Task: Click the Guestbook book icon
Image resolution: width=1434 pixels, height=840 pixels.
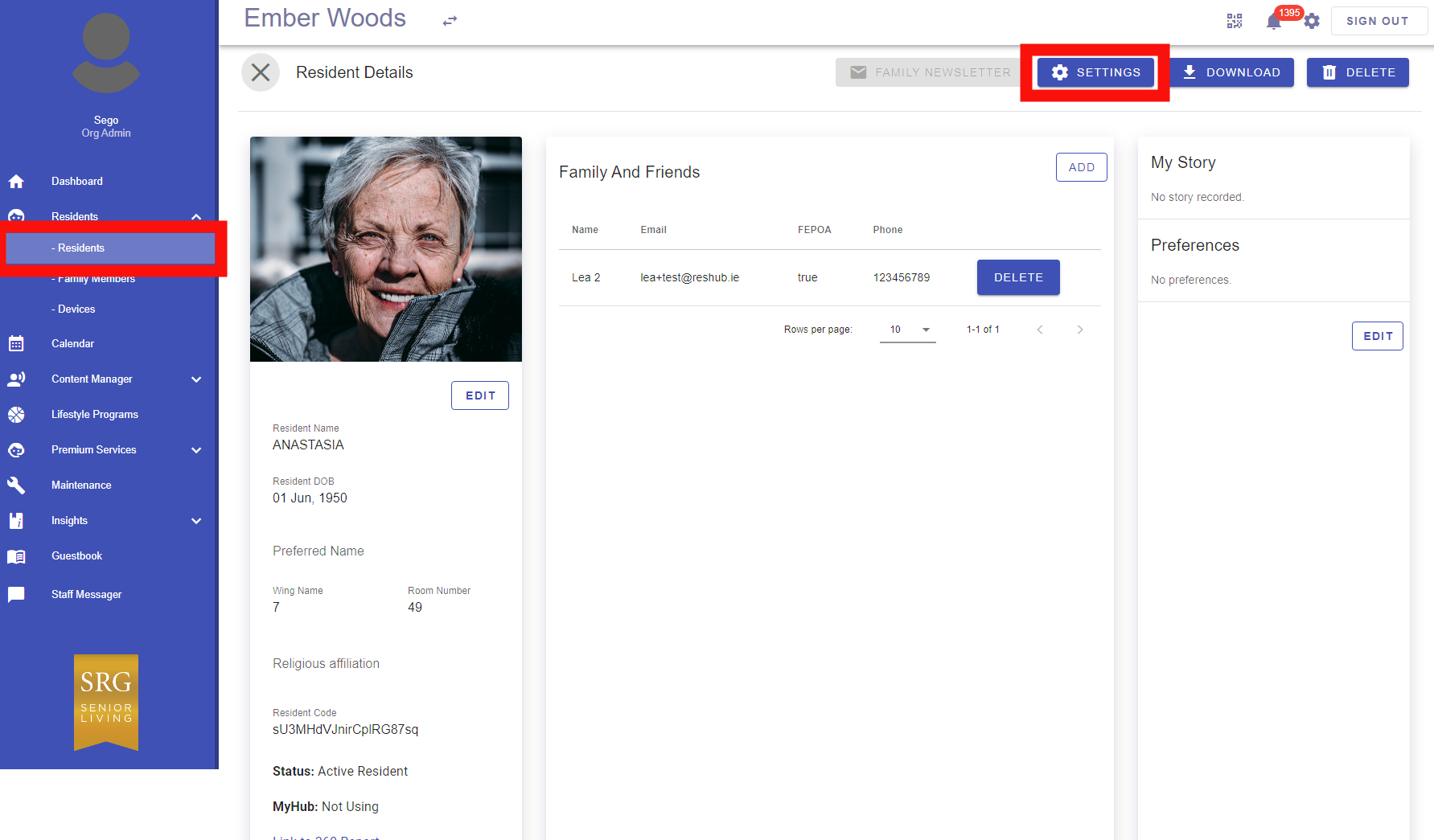Action: point(16,556)
